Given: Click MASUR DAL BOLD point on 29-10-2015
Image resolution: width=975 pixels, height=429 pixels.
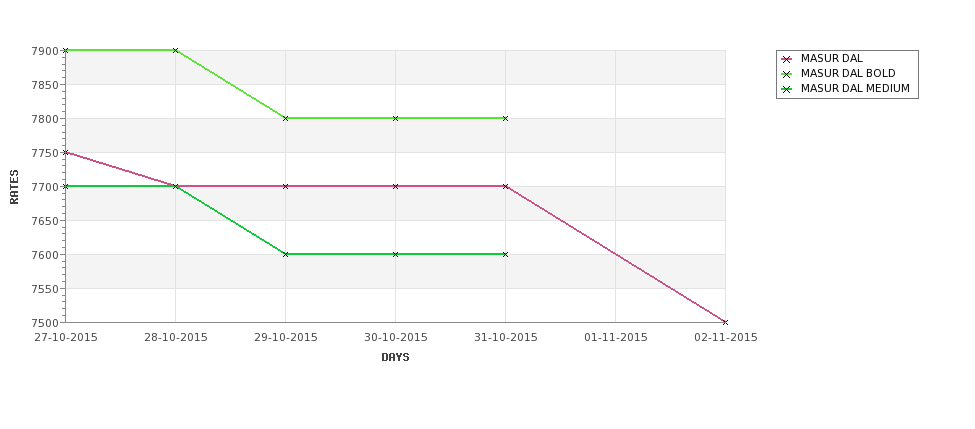Looking at the screenshot, I should pos(285,118).
